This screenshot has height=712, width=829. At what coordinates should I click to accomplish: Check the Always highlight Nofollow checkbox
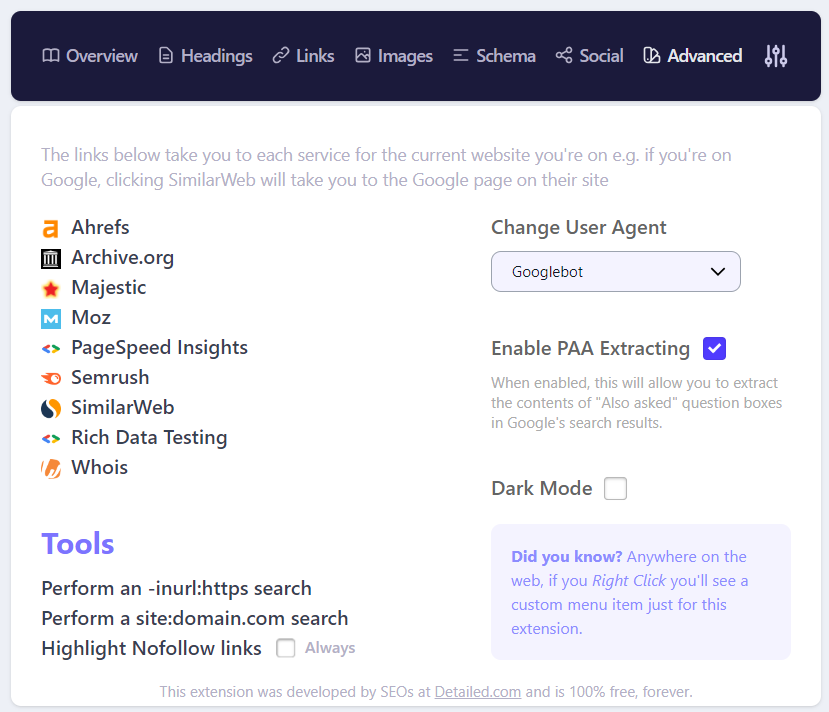(x=286, y=648)
